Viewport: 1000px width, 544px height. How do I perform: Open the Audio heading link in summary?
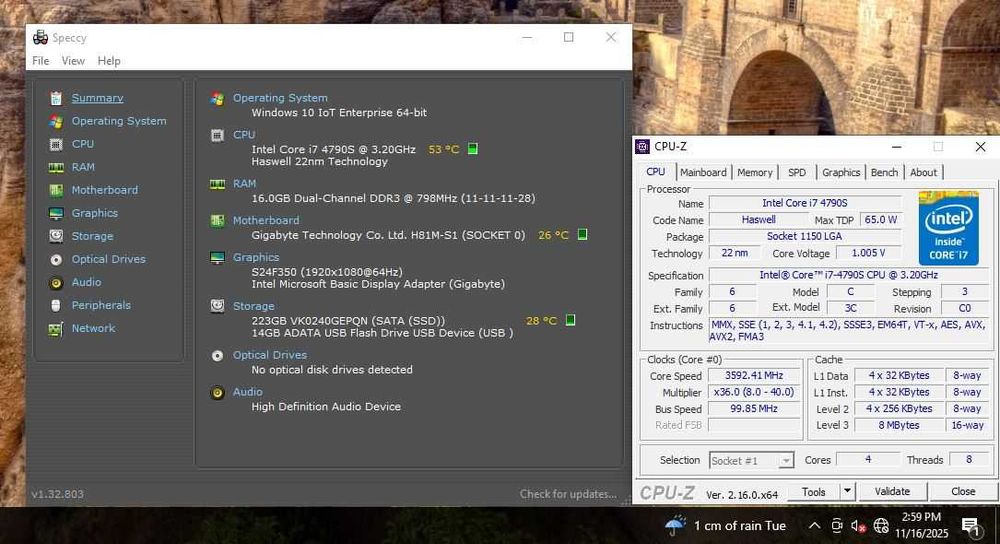coord(247,392)
